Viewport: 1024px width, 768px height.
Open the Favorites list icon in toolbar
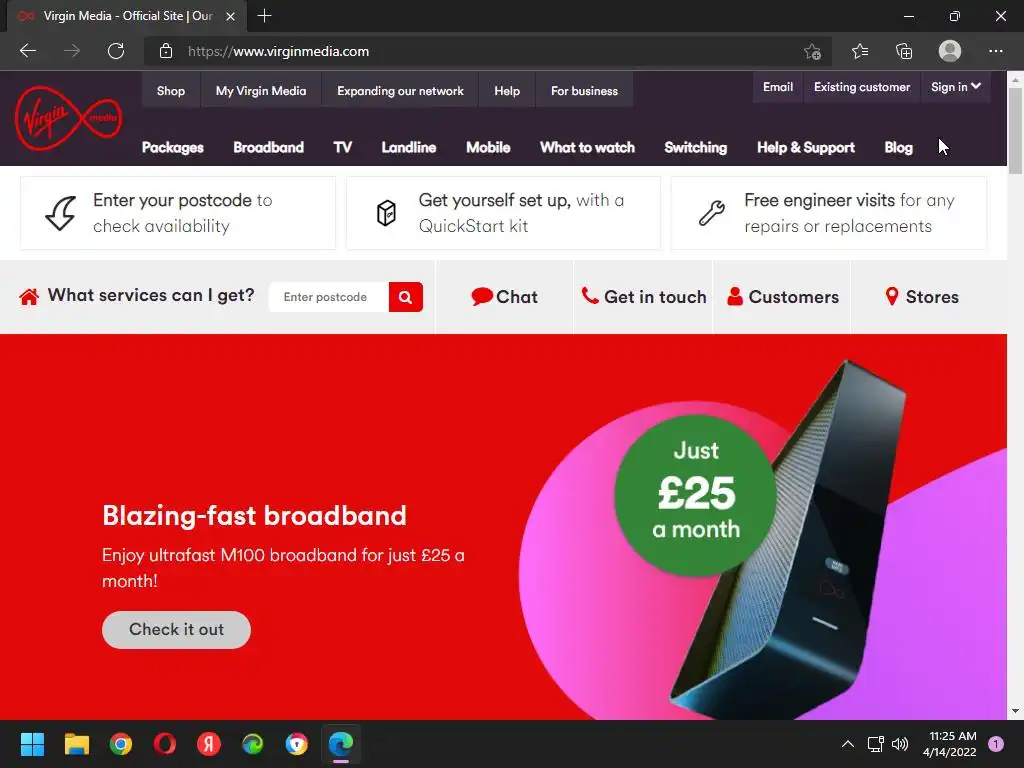click(860, 51)
